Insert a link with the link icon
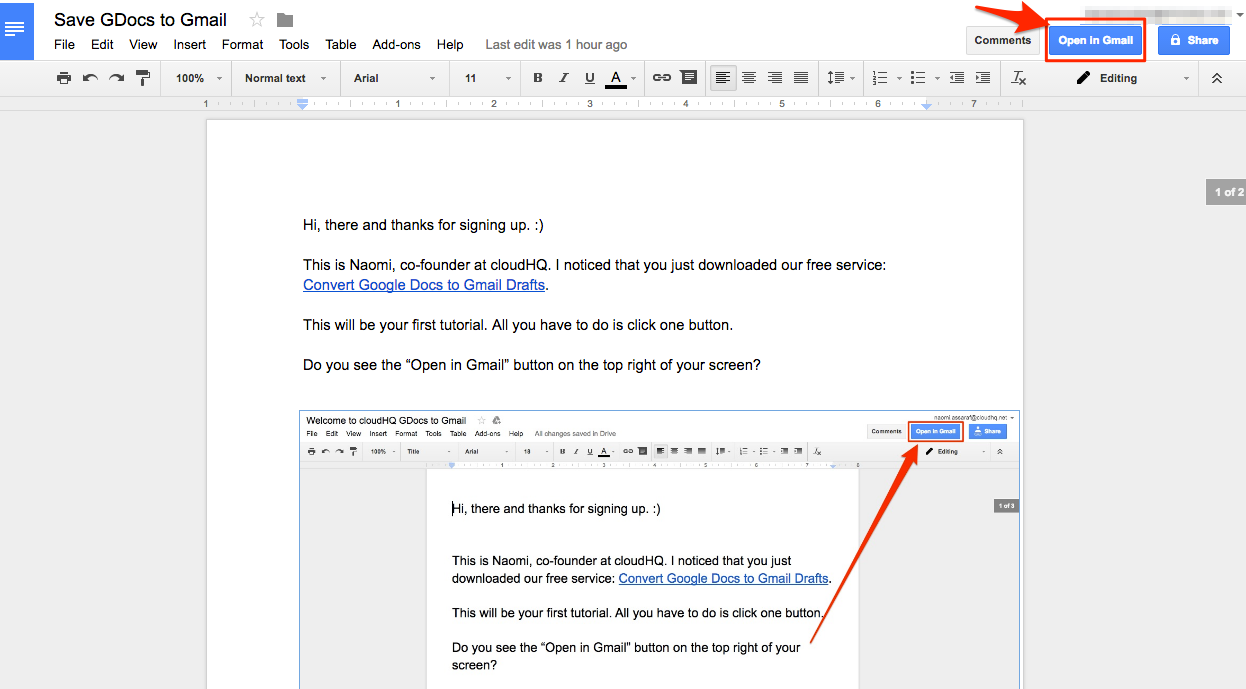Screen dimensions: 1246x689 [x=661, y=77]
